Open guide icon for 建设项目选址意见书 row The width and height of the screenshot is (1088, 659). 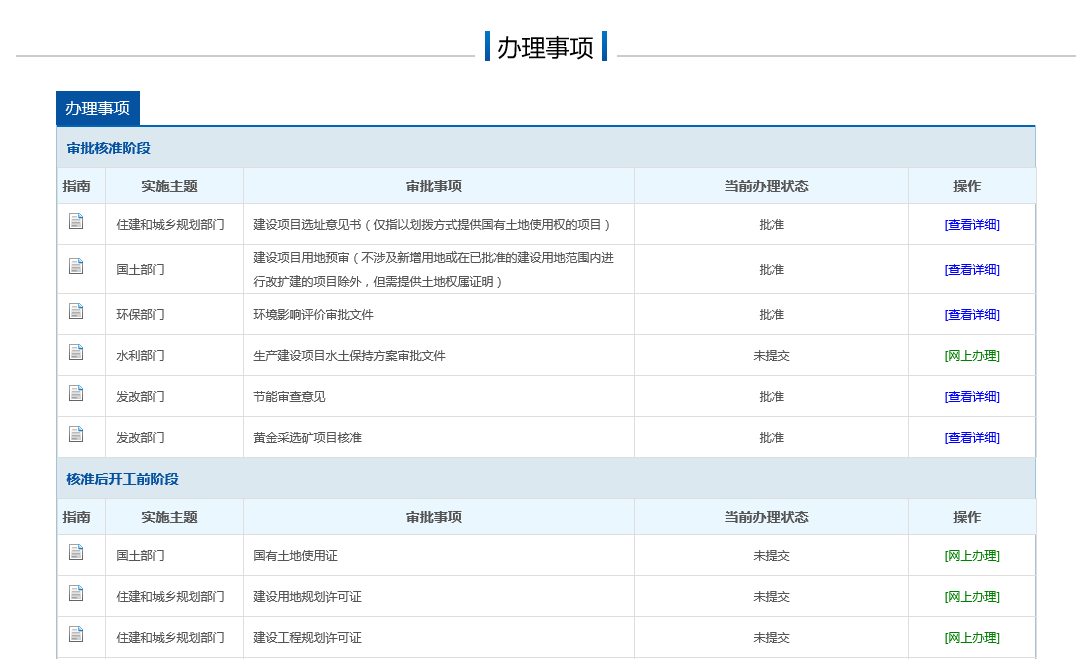click(x=76, y=222)
